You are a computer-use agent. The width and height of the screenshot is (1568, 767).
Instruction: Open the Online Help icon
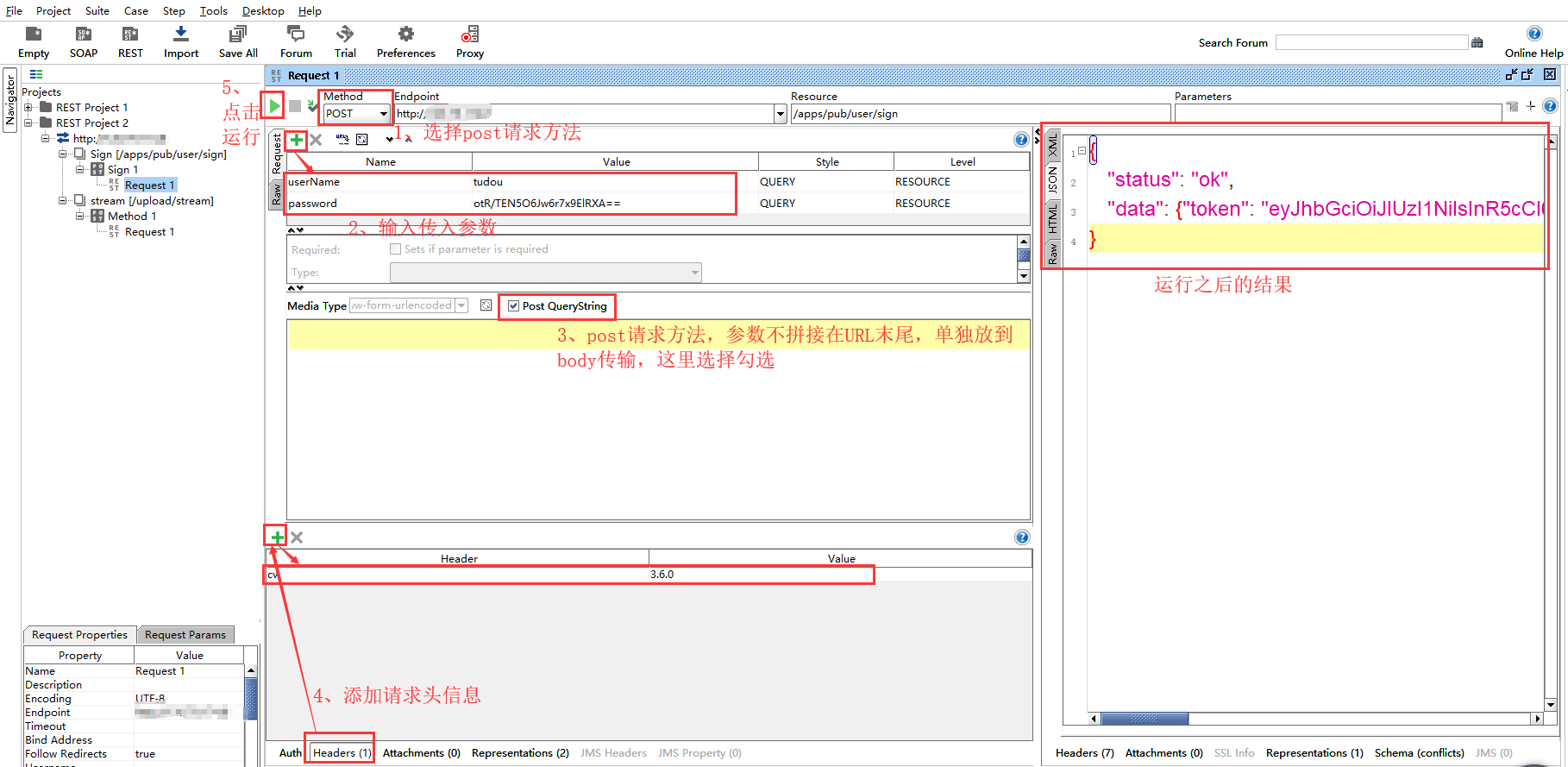pyautogui.click(x=1534, y=34)
